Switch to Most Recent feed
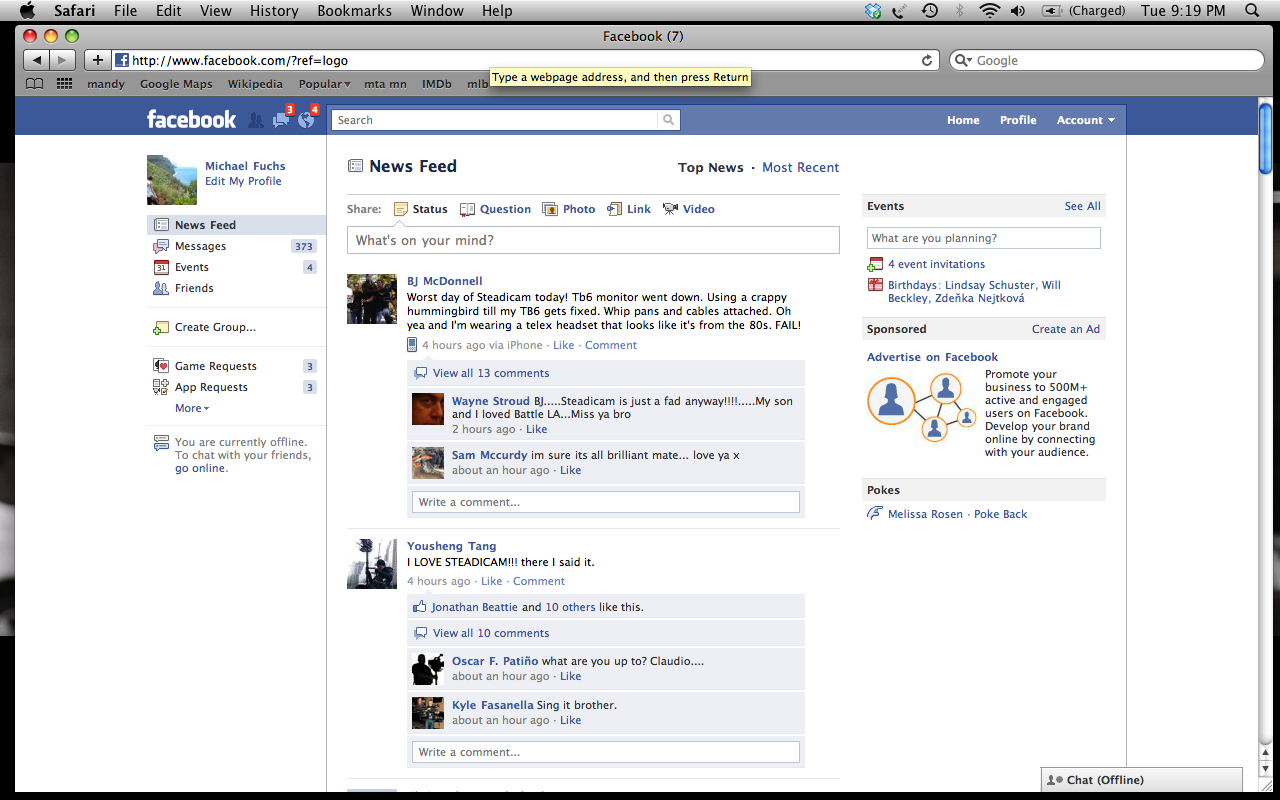 800,168
